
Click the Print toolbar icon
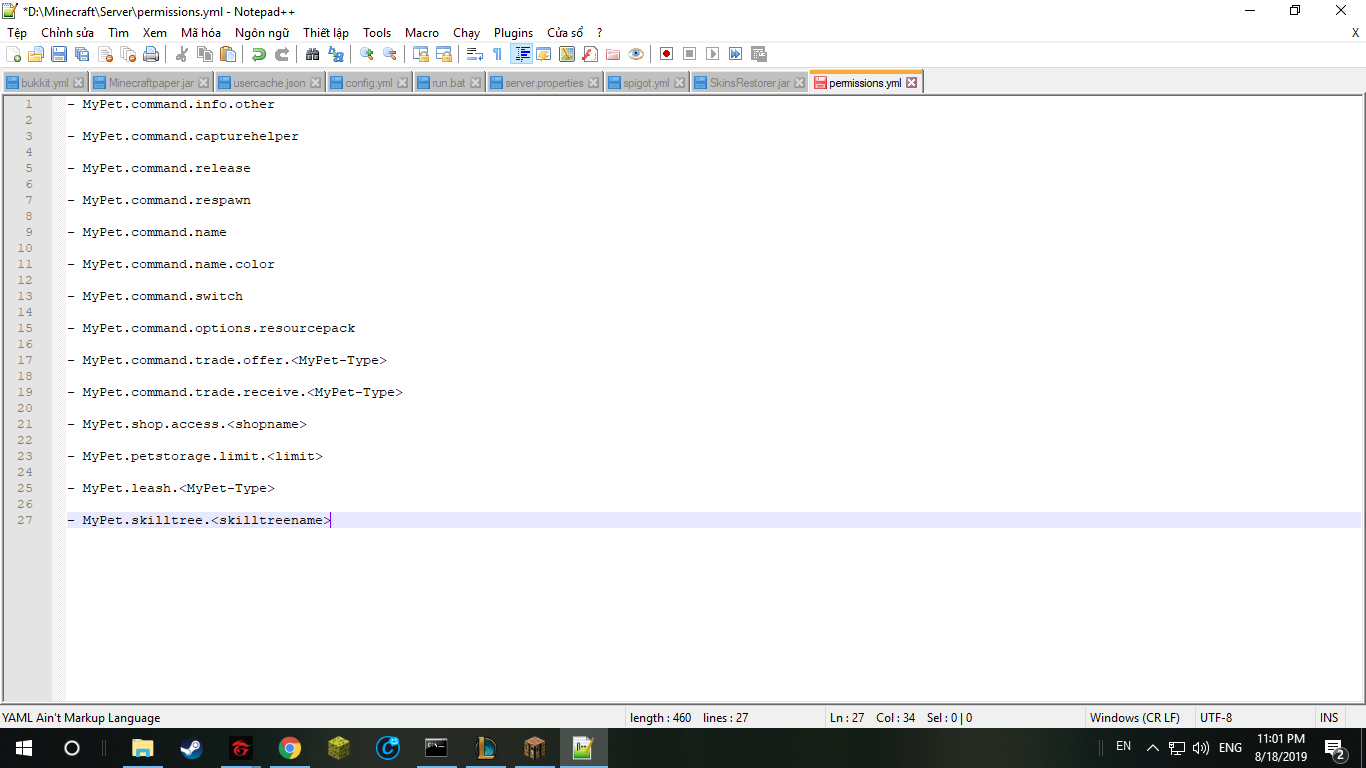[151, 54]
